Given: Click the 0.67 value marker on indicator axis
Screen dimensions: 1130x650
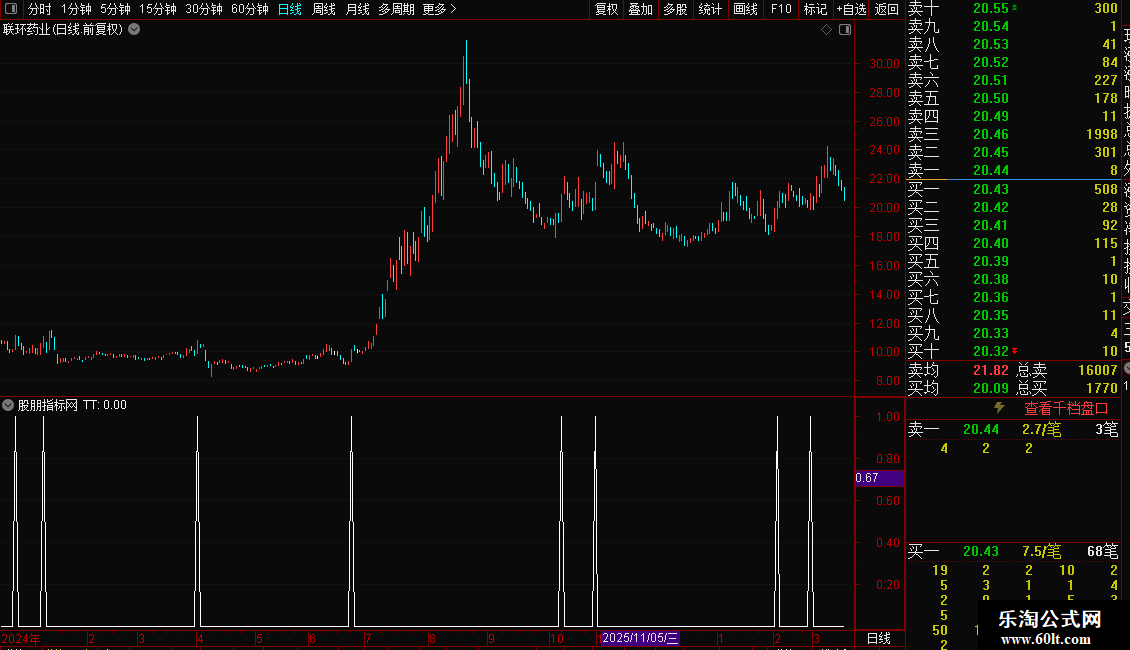Looking at the screenshot, I should [879, 478].
